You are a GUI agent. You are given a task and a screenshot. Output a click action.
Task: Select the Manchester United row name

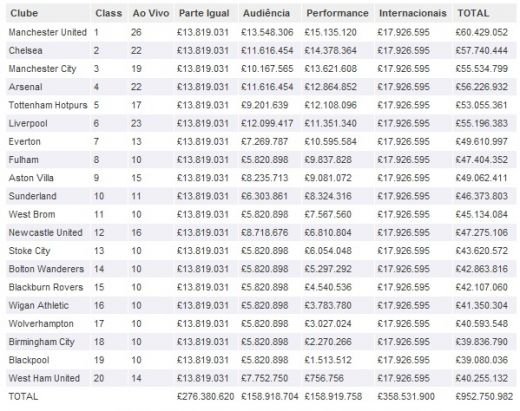pyautogui.click(x=48, y=32)
